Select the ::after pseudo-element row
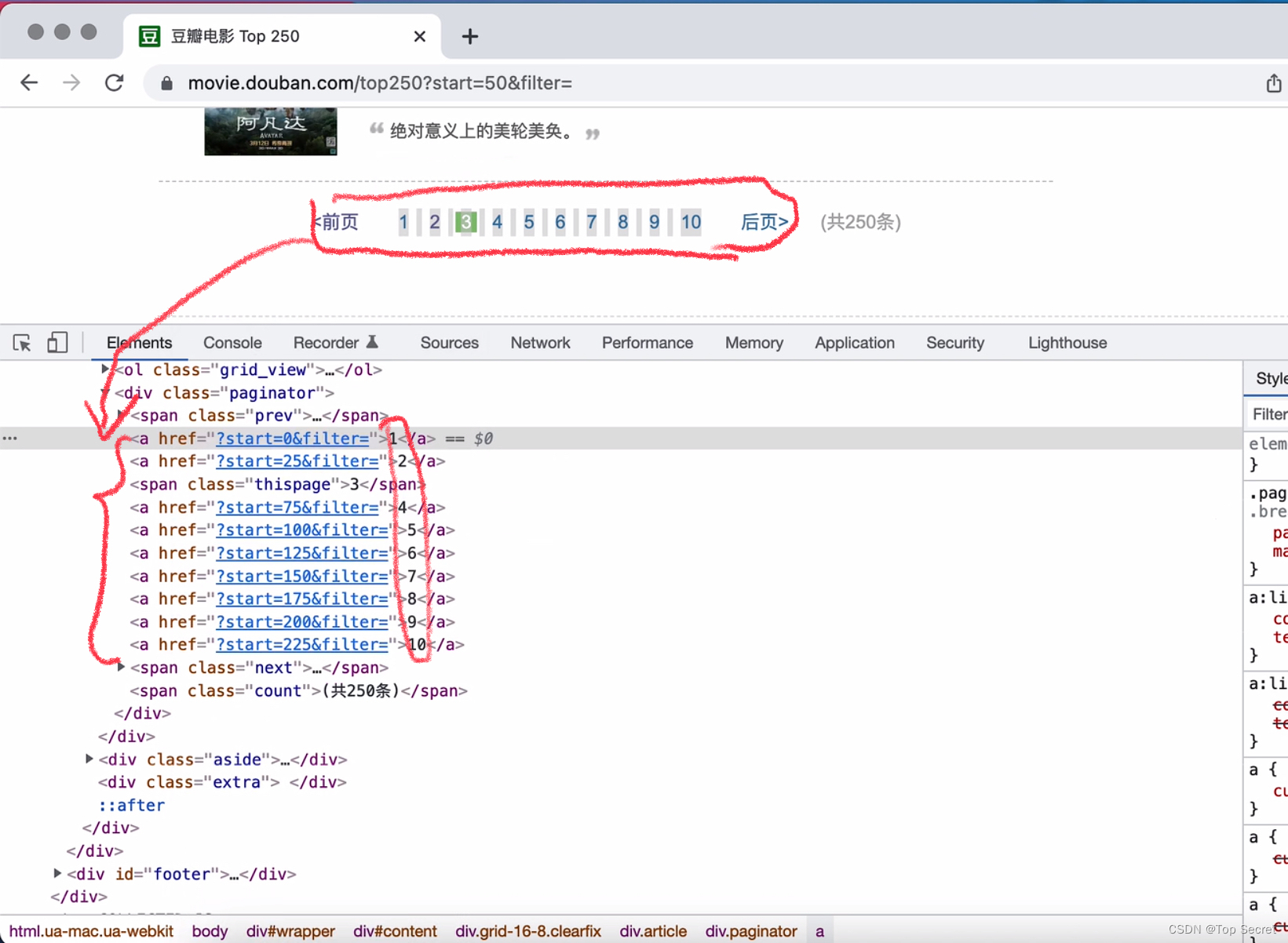This screenshot has width=1288, height=943. [x=132, y=805]
